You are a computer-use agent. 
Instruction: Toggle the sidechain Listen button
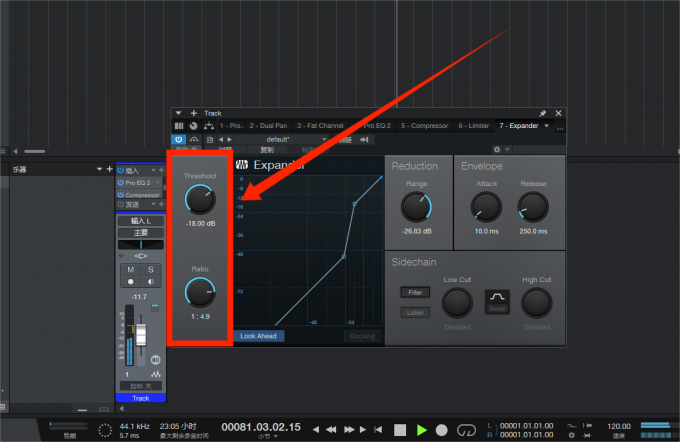[x=415, y=312]
